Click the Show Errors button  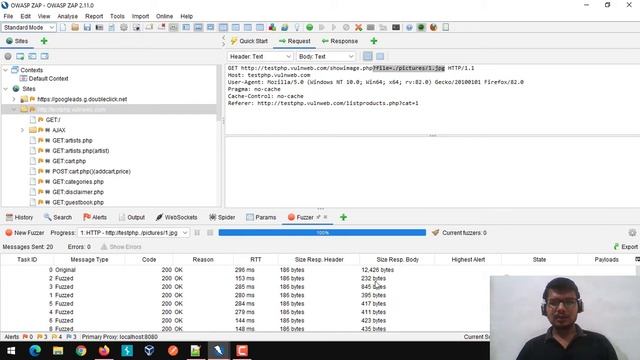(x=121, y=247)
